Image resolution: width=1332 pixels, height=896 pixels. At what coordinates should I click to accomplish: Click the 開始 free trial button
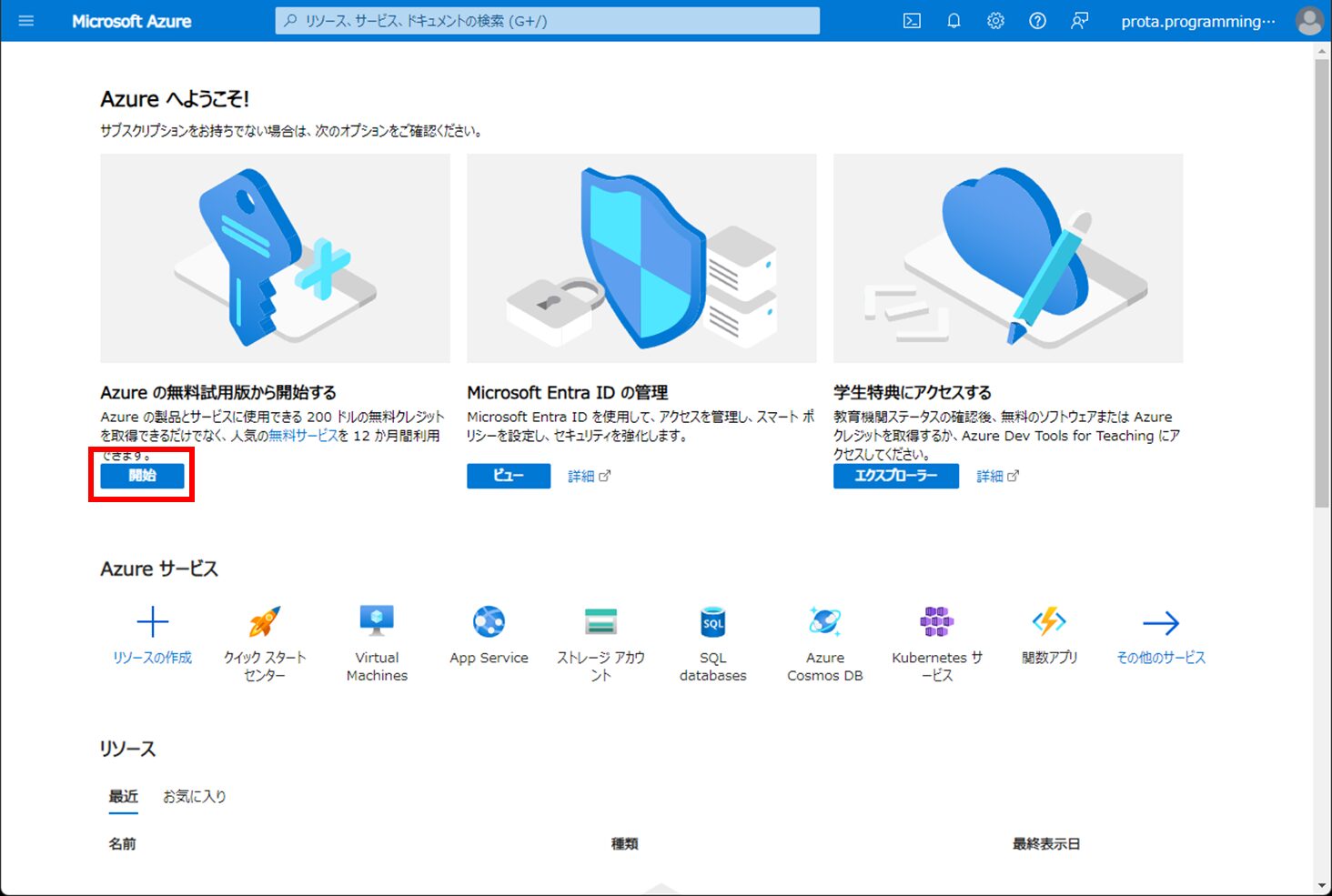click(141, 475)
